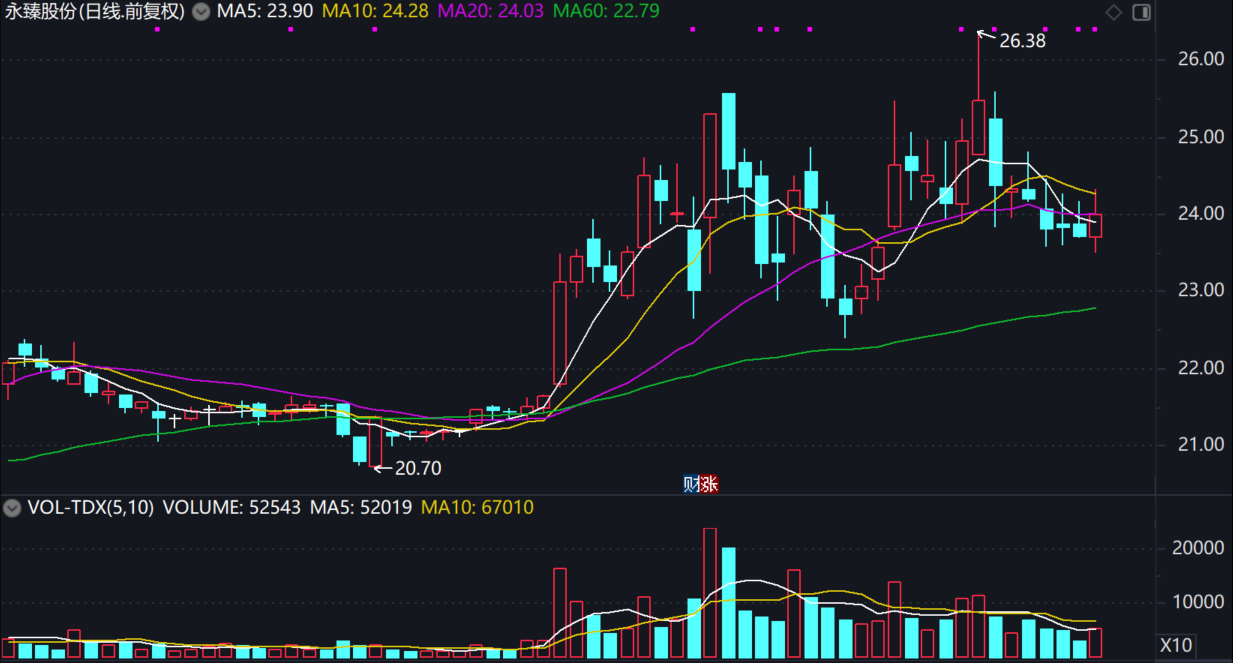Expand the VOL-TDX indicator dropdown arrow
Viewport: 1233px width, 663px height.
click(12, 508)
